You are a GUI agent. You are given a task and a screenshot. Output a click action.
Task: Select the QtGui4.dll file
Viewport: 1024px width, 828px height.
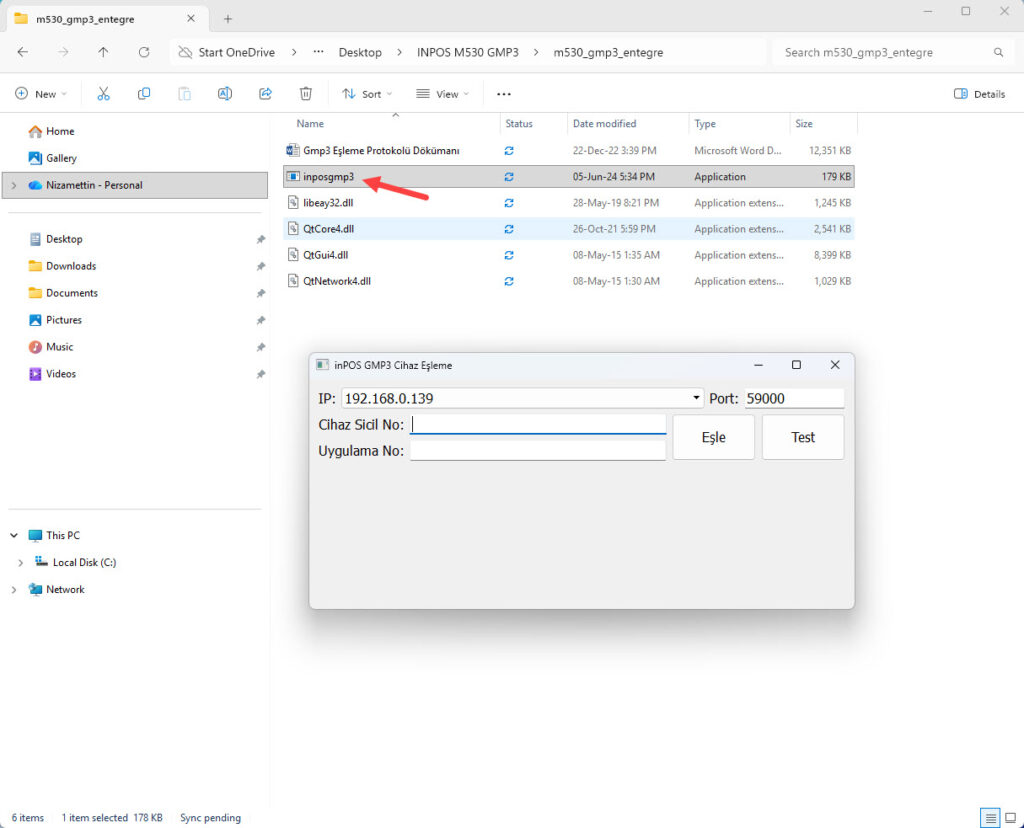328,255
